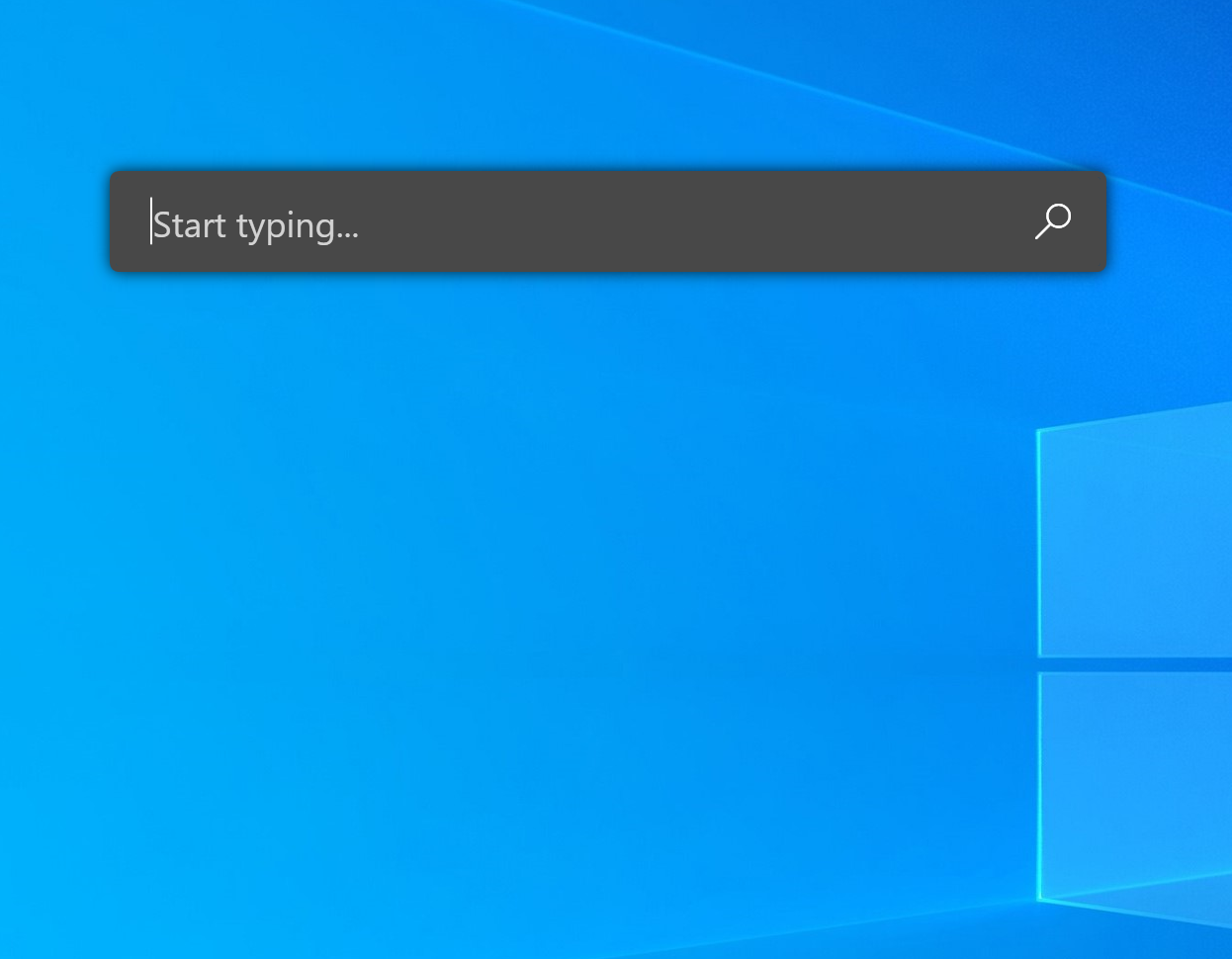This screenshot has height=959, width=1232.
Task: Click the "Start typing..." placeholder text
Action: pos(255,225)
